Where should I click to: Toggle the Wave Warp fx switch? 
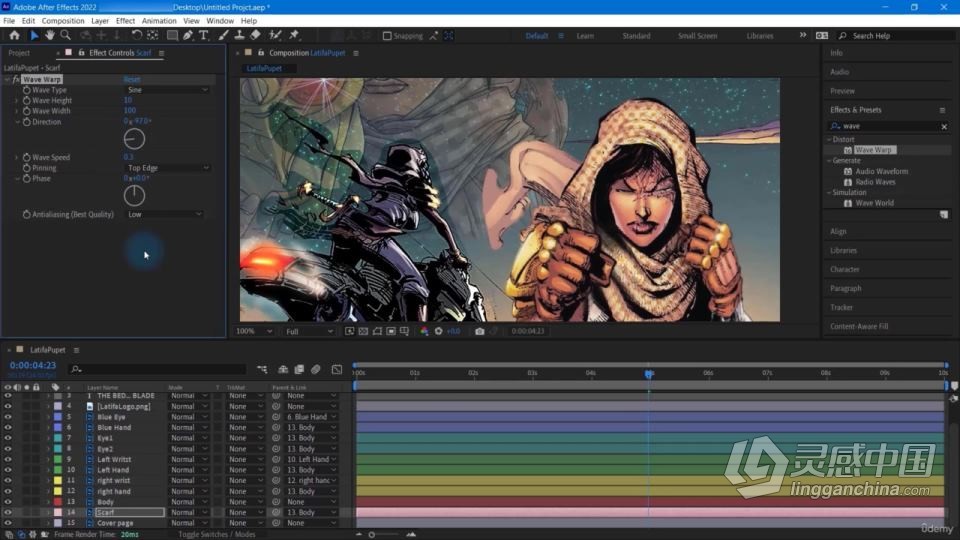click(16, 80)
